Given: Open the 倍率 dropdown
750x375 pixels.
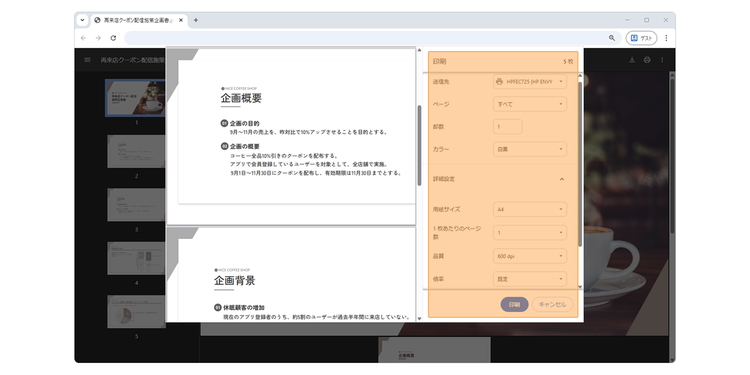Looking at the screenshot, I should coord(530,279).
